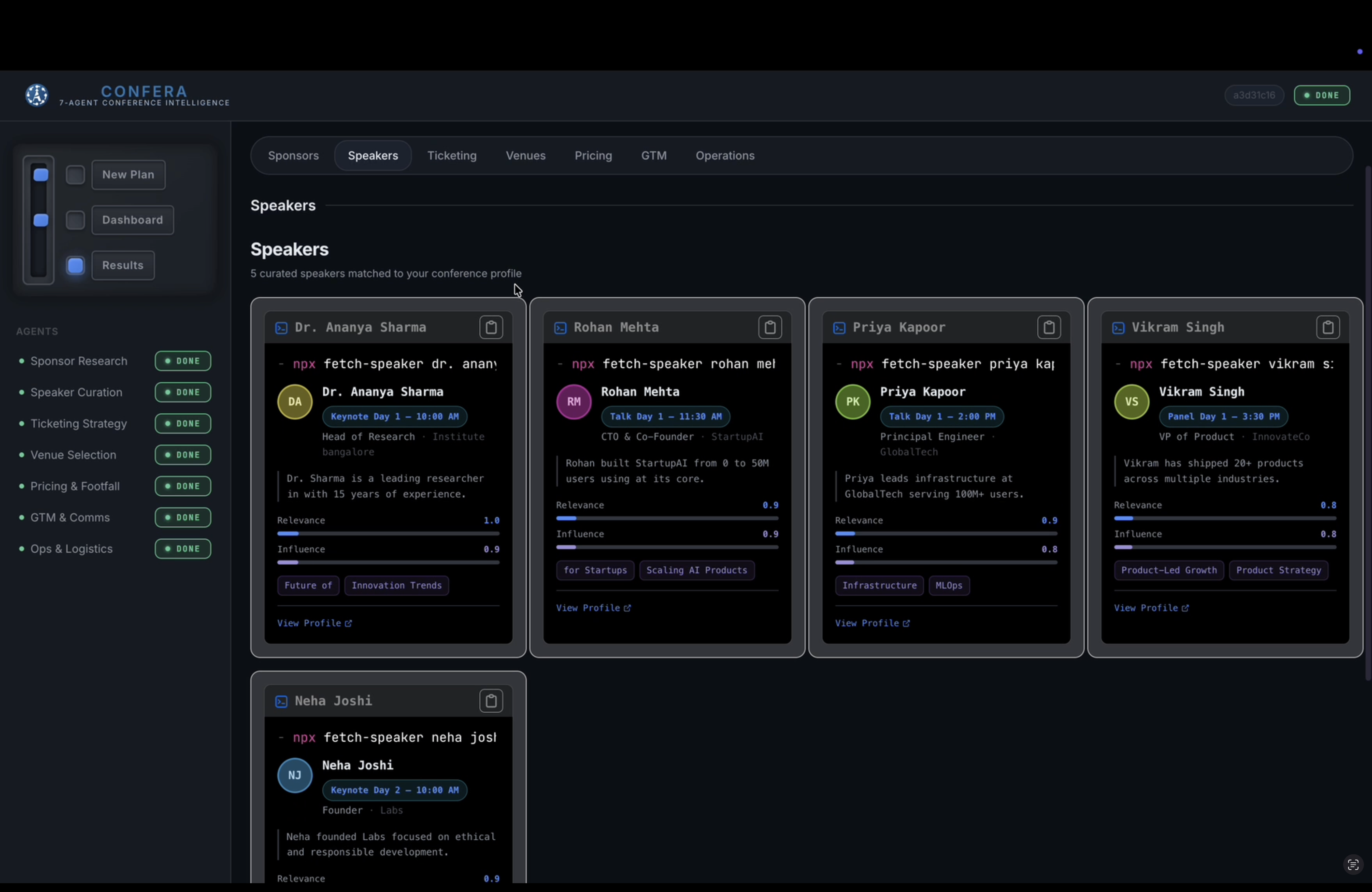This screenshot has height=892, width=1372.
Task: Click terminal icon beside Vikram Singh title
Action: [1118, 328]
